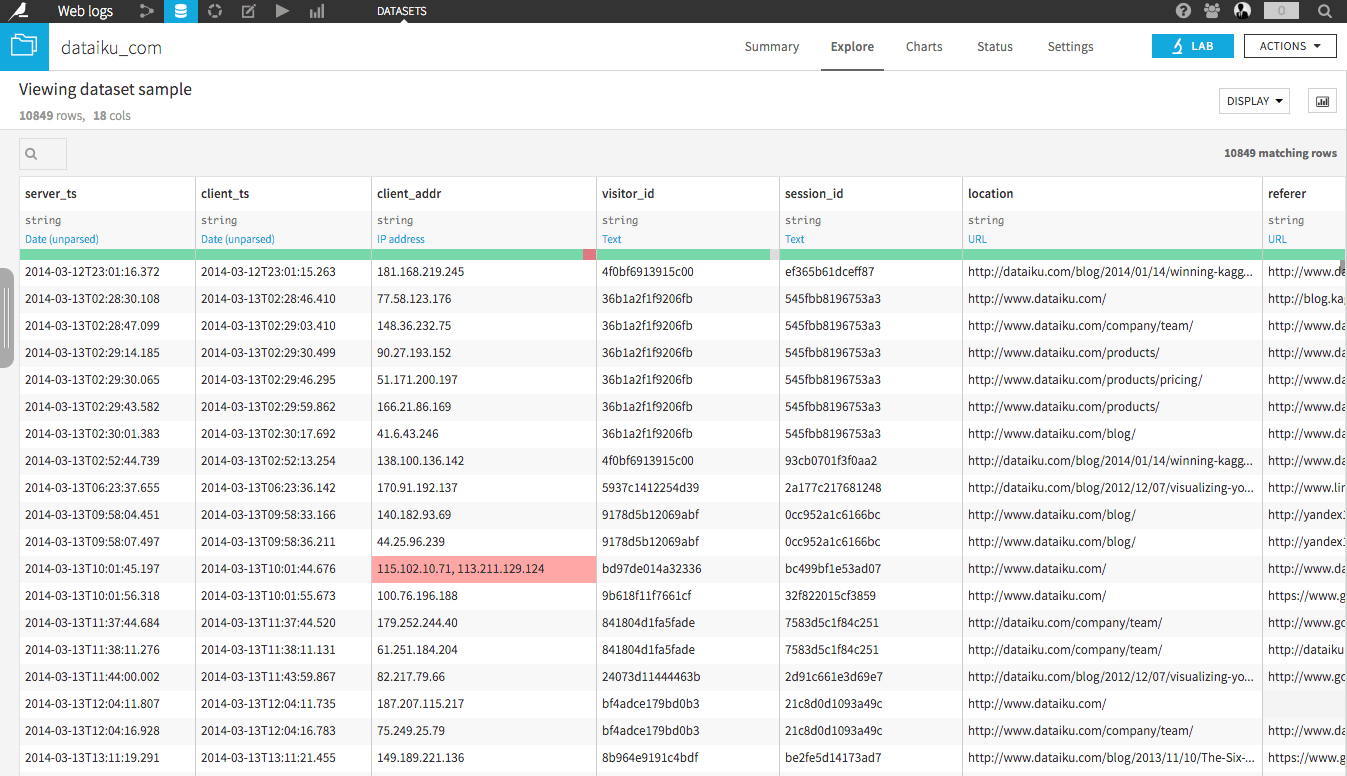The width and height of the screenshot is (1347, 776).
Task: Open the circular Recipes icon
Action: point(215,11)
